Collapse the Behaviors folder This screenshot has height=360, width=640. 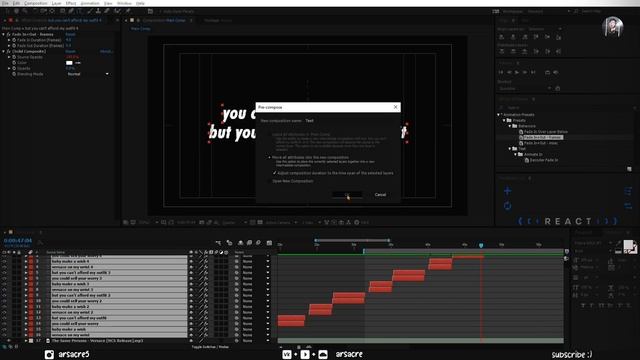tap(510, 126)
